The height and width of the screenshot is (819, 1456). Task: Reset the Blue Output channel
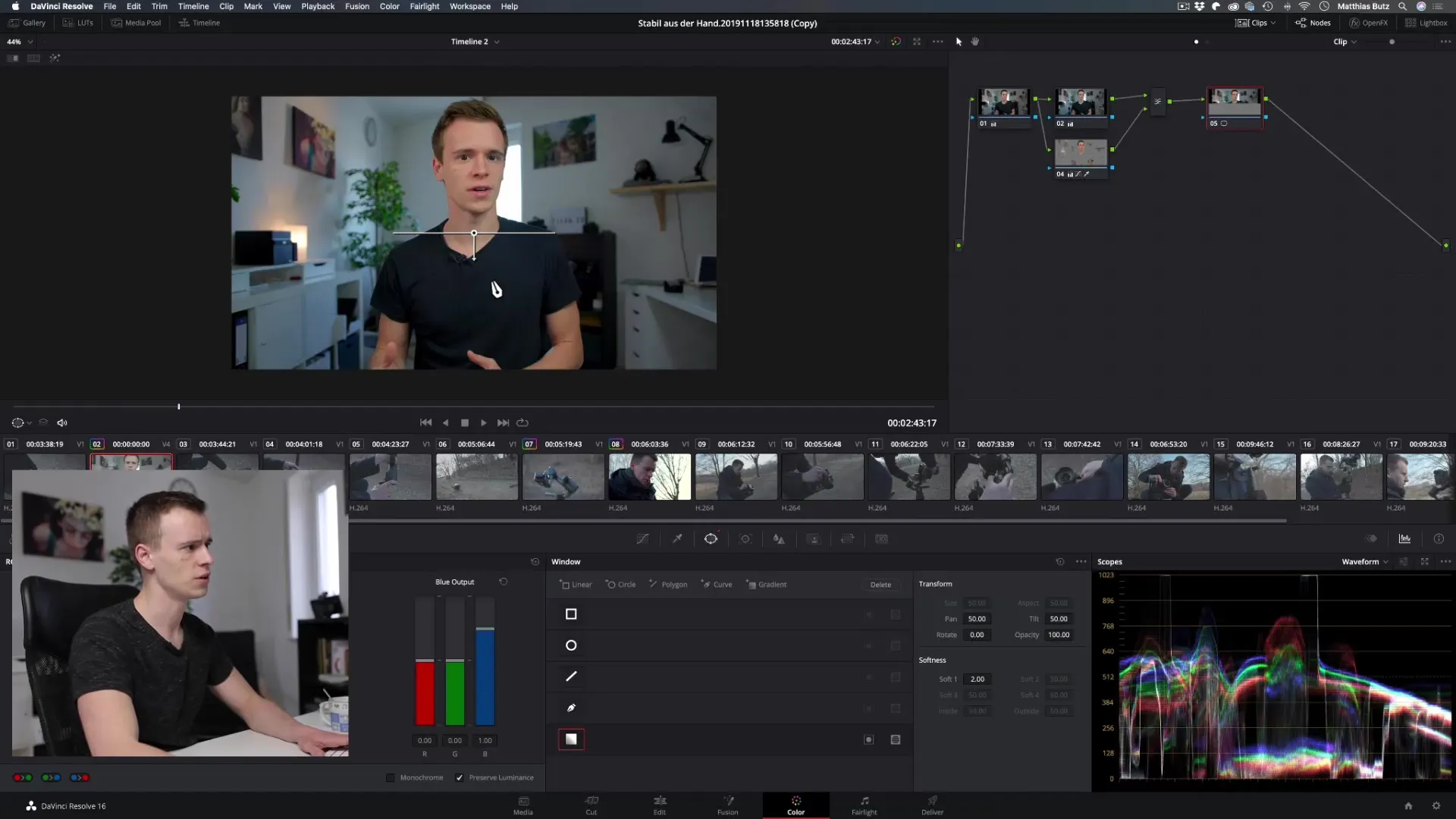(x=503, y=582)
